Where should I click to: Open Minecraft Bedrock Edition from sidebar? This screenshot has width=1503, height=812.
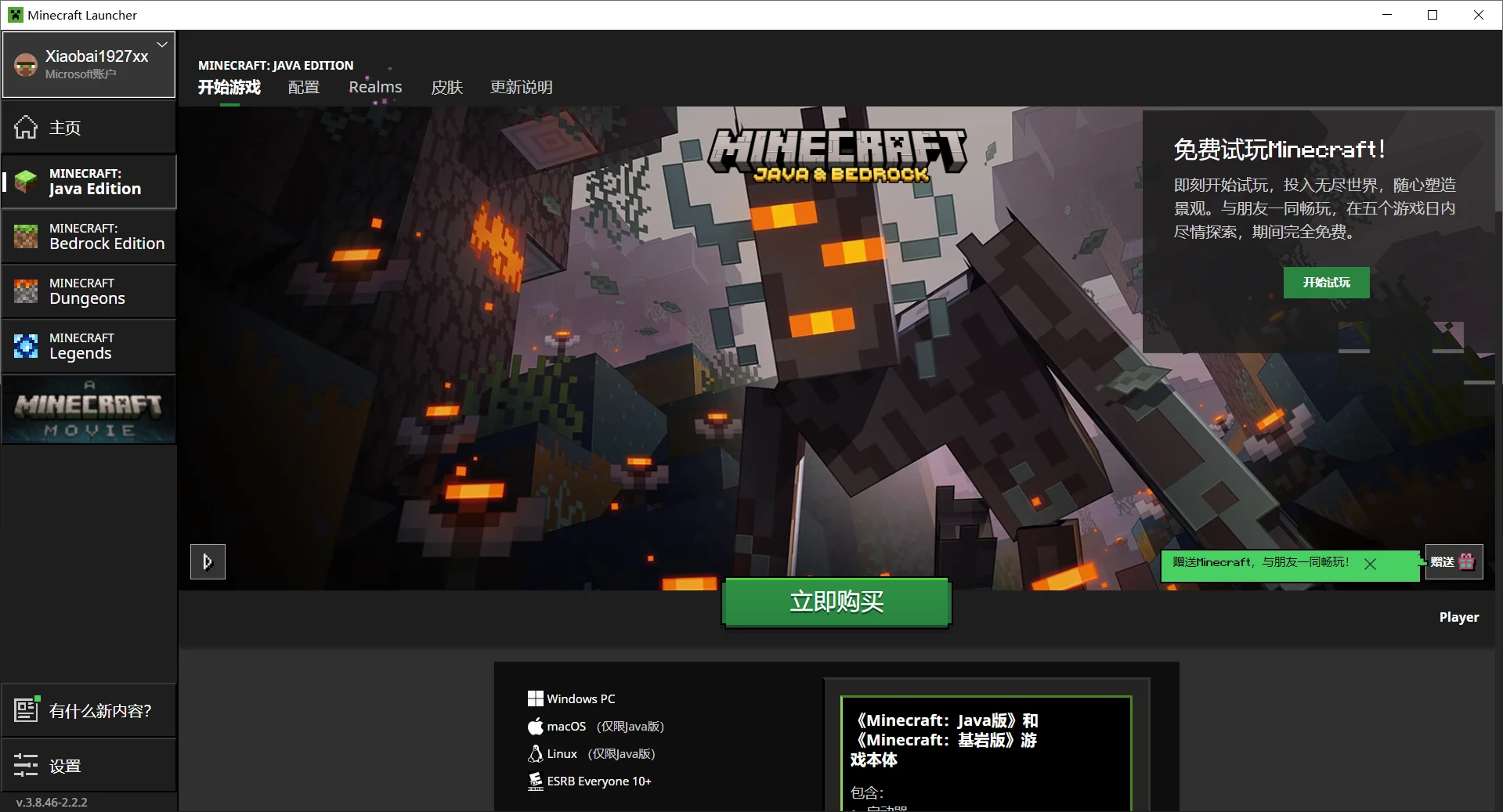coord(89,236)
